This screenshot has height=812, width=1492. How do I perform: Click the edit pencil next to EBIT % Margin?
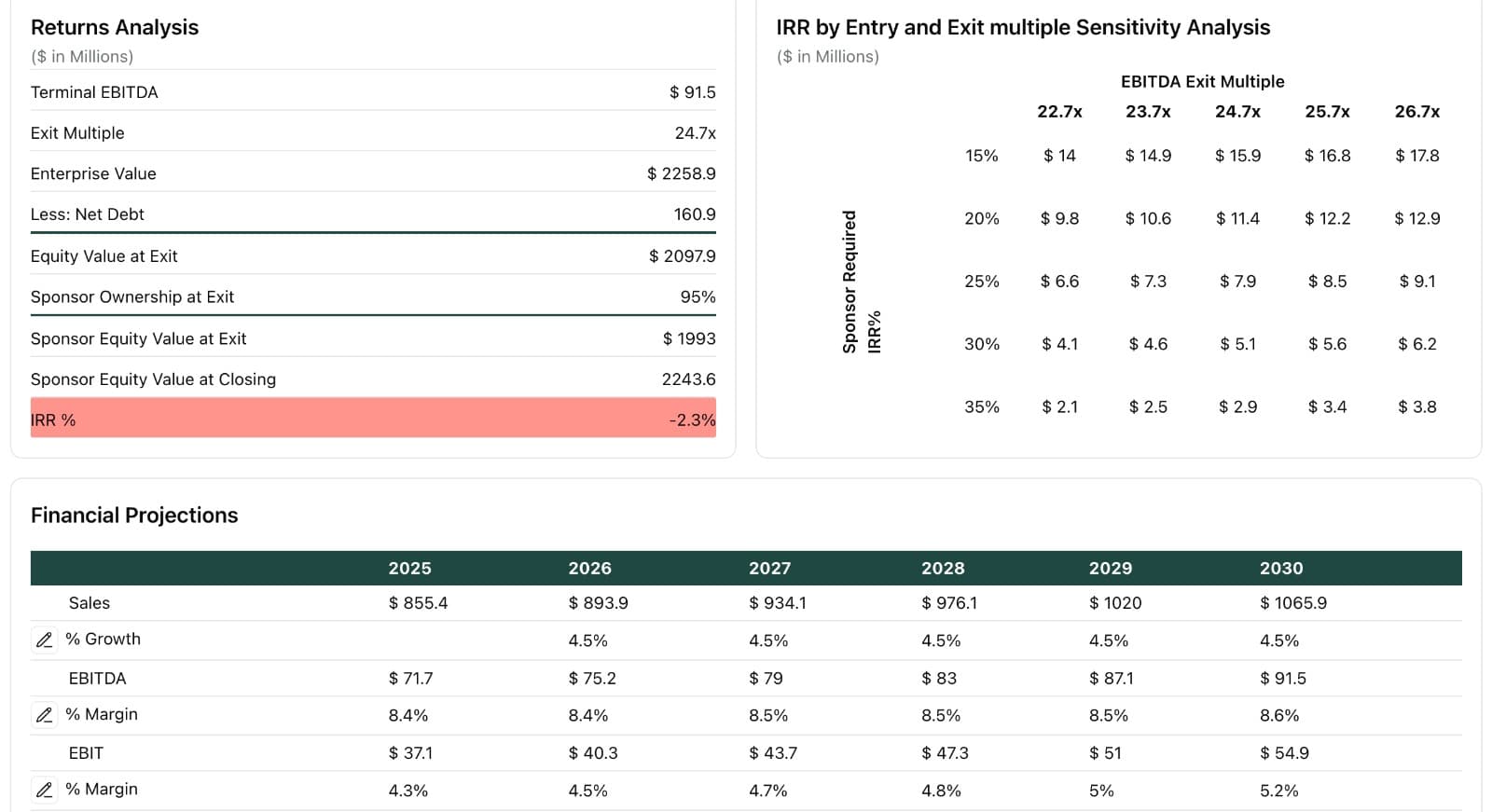click(44, 789)
